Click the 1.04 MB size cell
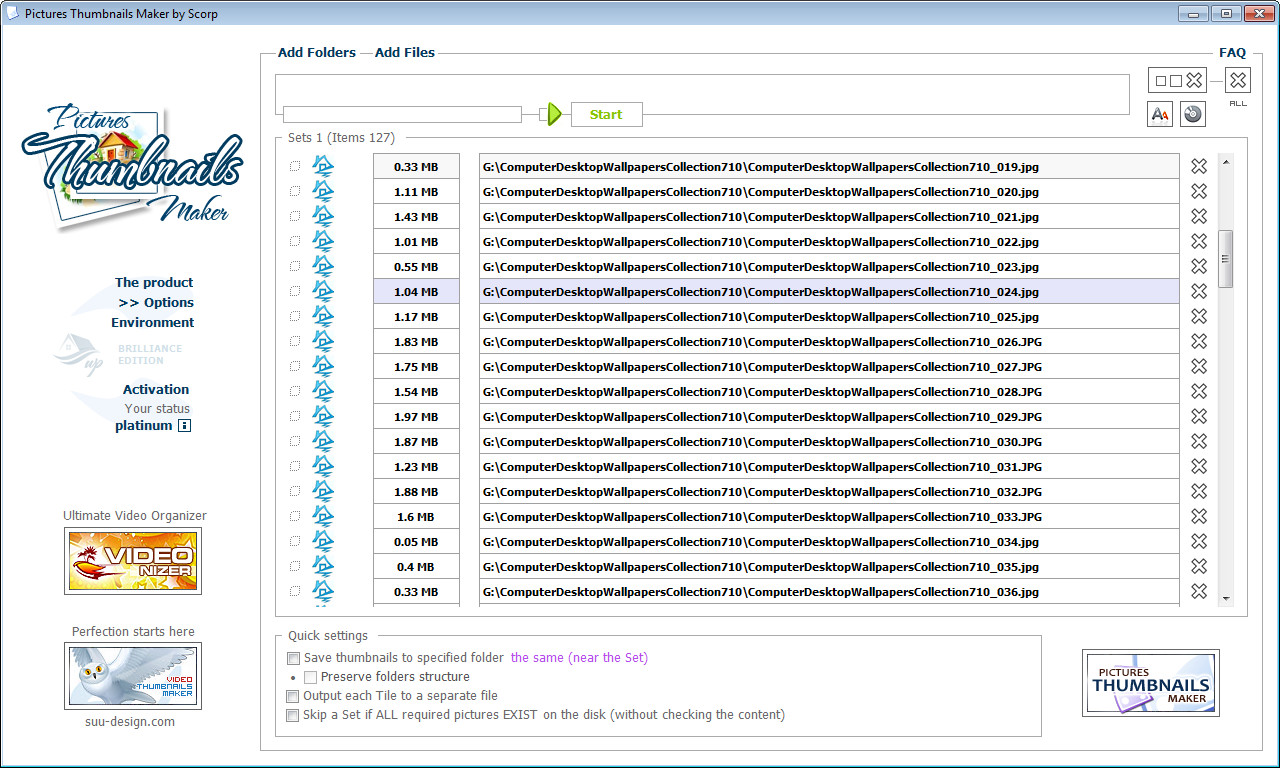The image size is (1280, 768). click(x=416, y=291)
